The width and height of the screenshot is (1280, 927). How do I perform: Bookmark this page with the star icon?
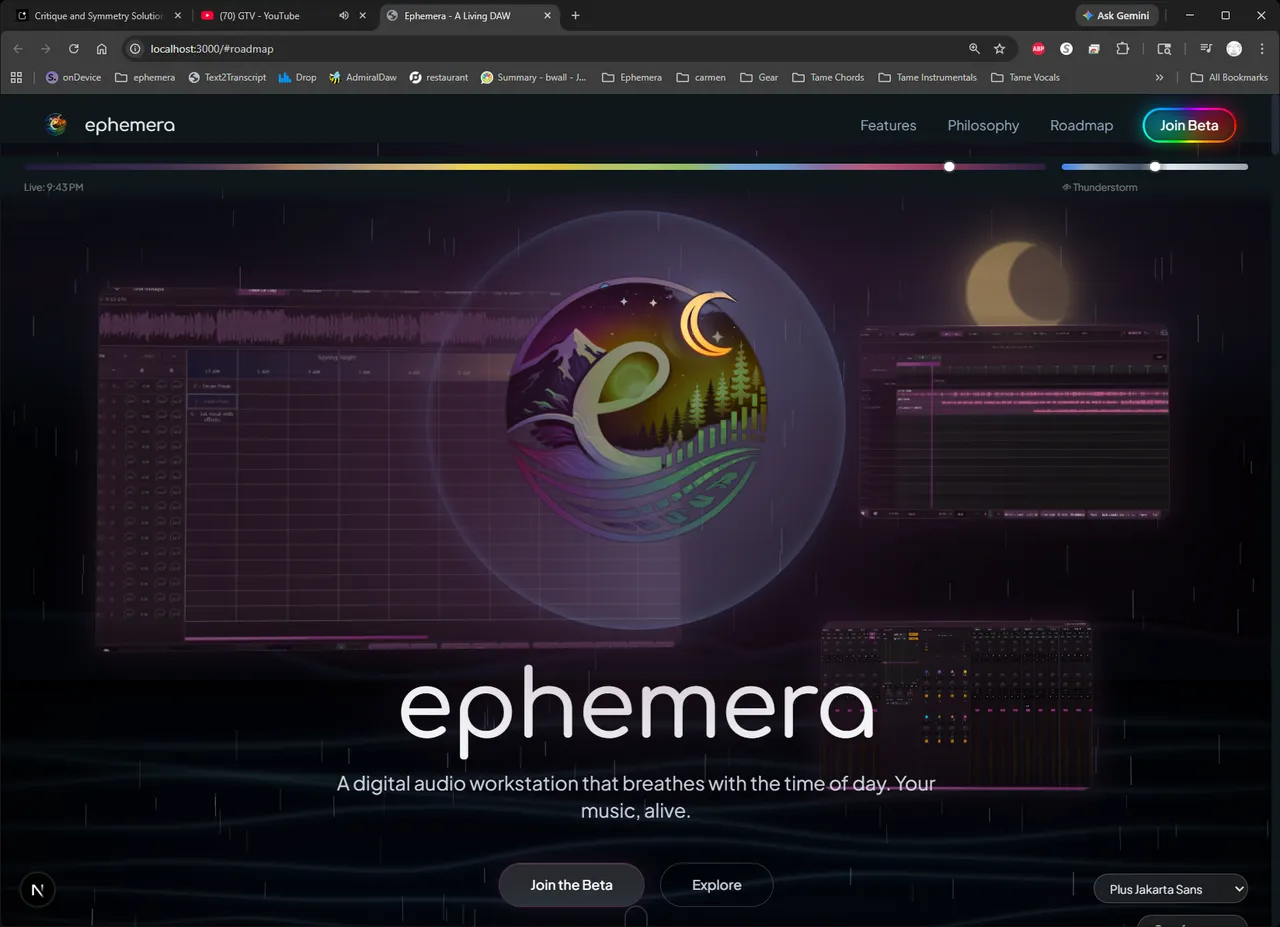pos(999,49)
